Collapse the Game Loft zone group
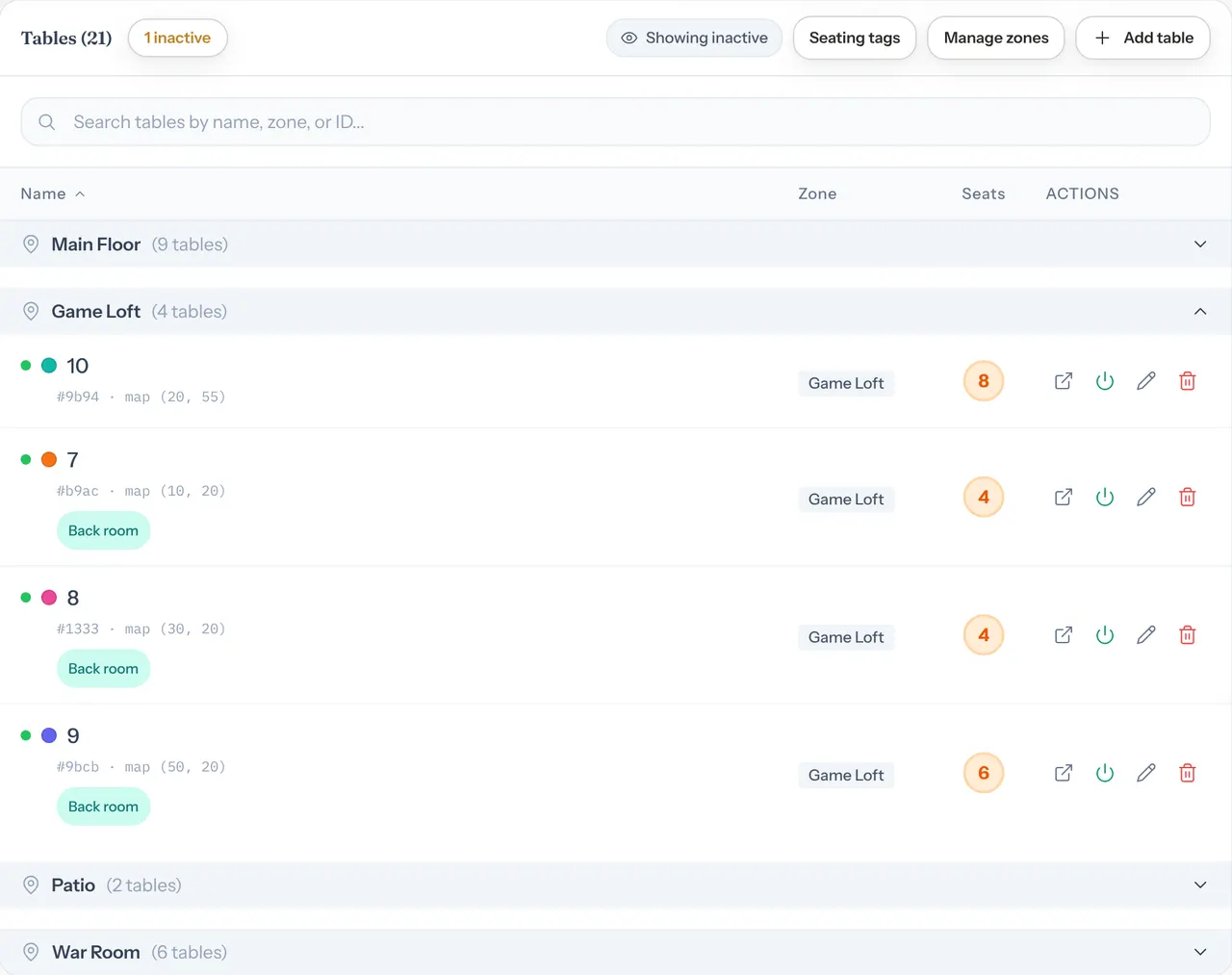The width and height of the screenshot is (1232, 975). tap(616, 312)
